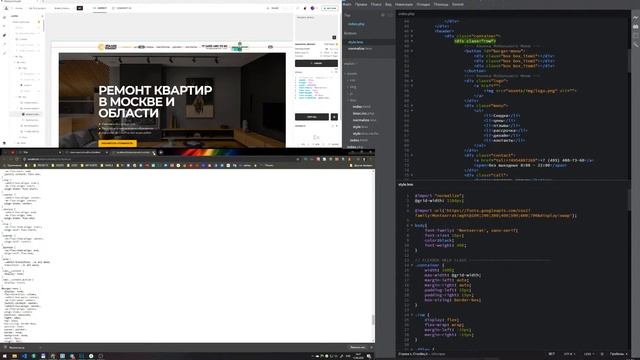The height and width of the screenshot is (360, 640).
Task: Open the Навигация menu in Brackets
Action: point(404,4)
